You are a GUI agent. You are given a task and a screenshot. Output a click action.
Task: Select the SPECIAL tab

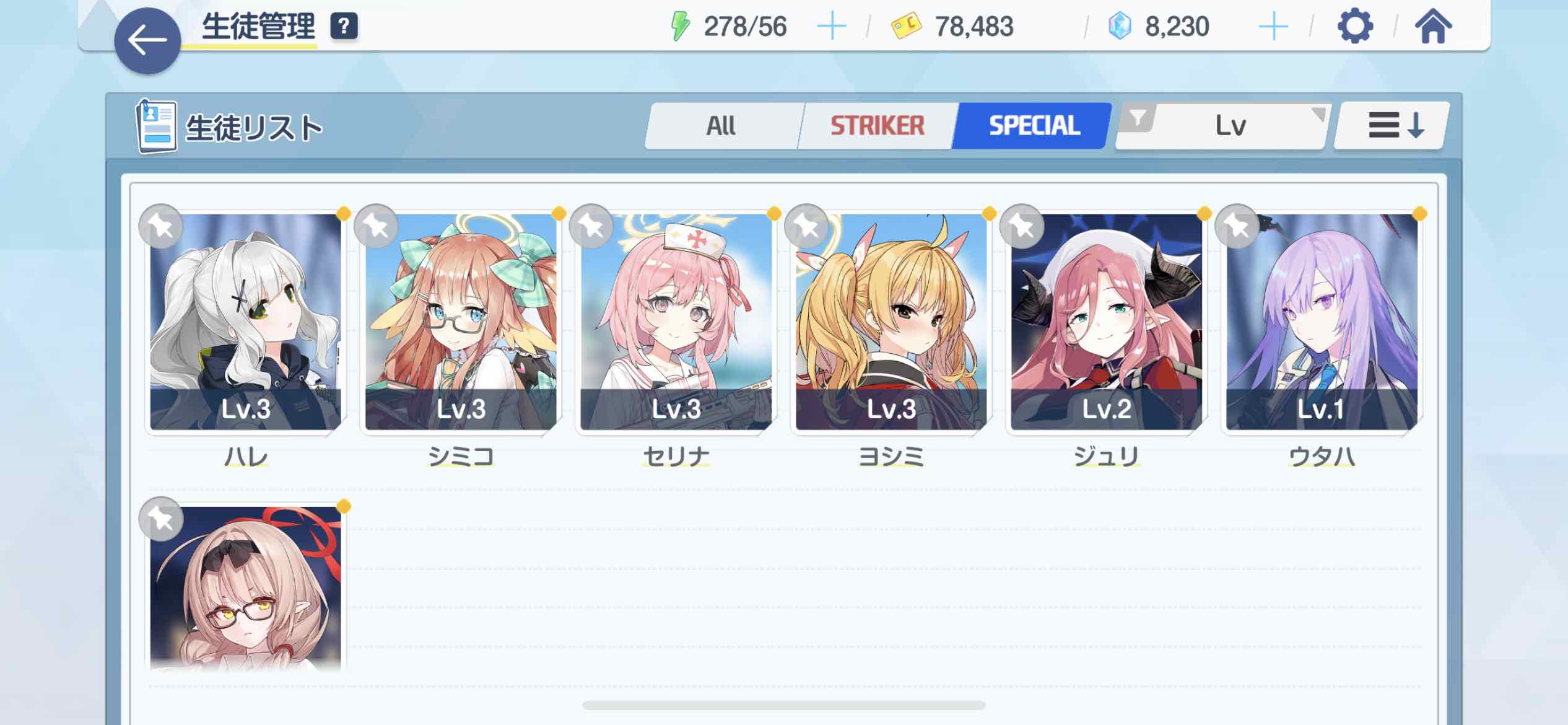pos(1033,126)
